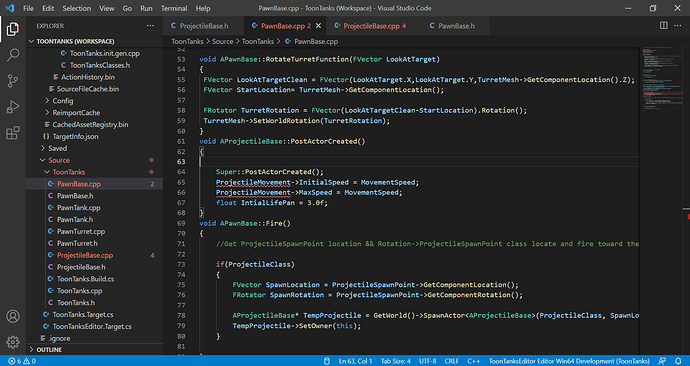The width and height of the screenshot is (690, 366).
Task: Open the Accounts menu icon
Action: click(13, 316)
